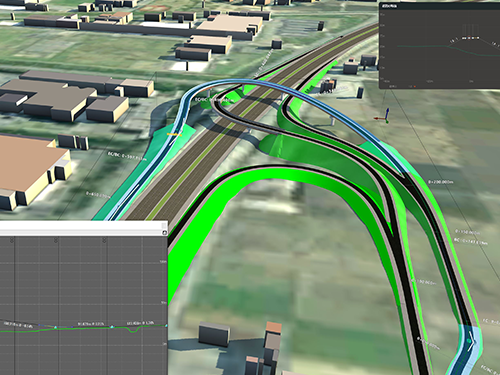Screen dimensions: 500x375
Task: Select the first PVI point on the profile
Action: pyautogui.click(x=55, y=327)
